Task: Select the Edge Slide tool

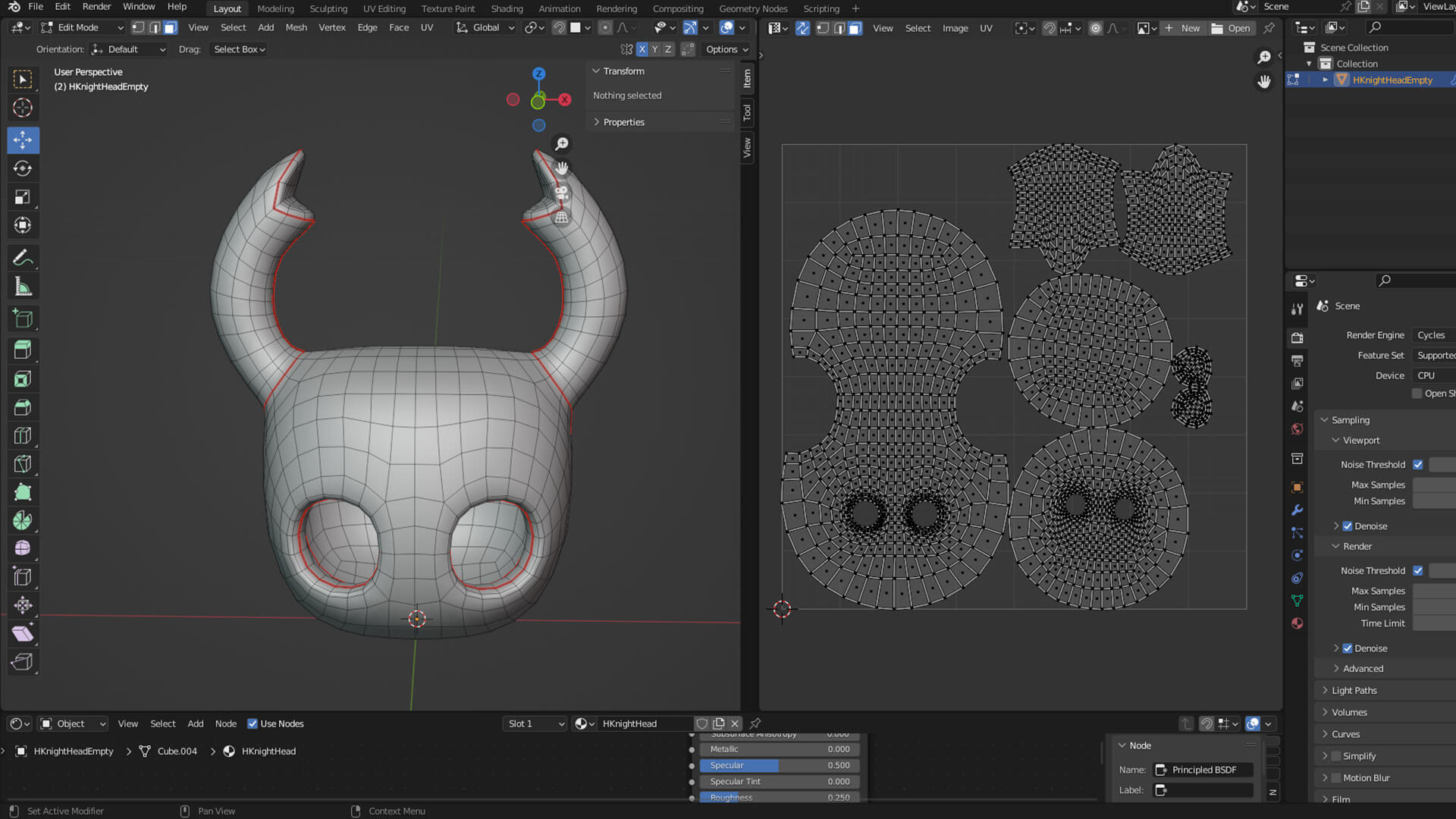Action: click(23, 577)
